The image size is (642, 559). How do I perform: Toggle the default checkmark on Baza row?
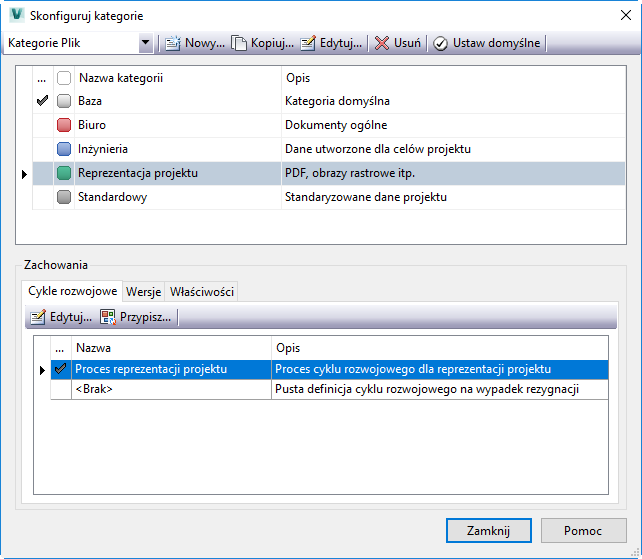[x=42, y=101]
